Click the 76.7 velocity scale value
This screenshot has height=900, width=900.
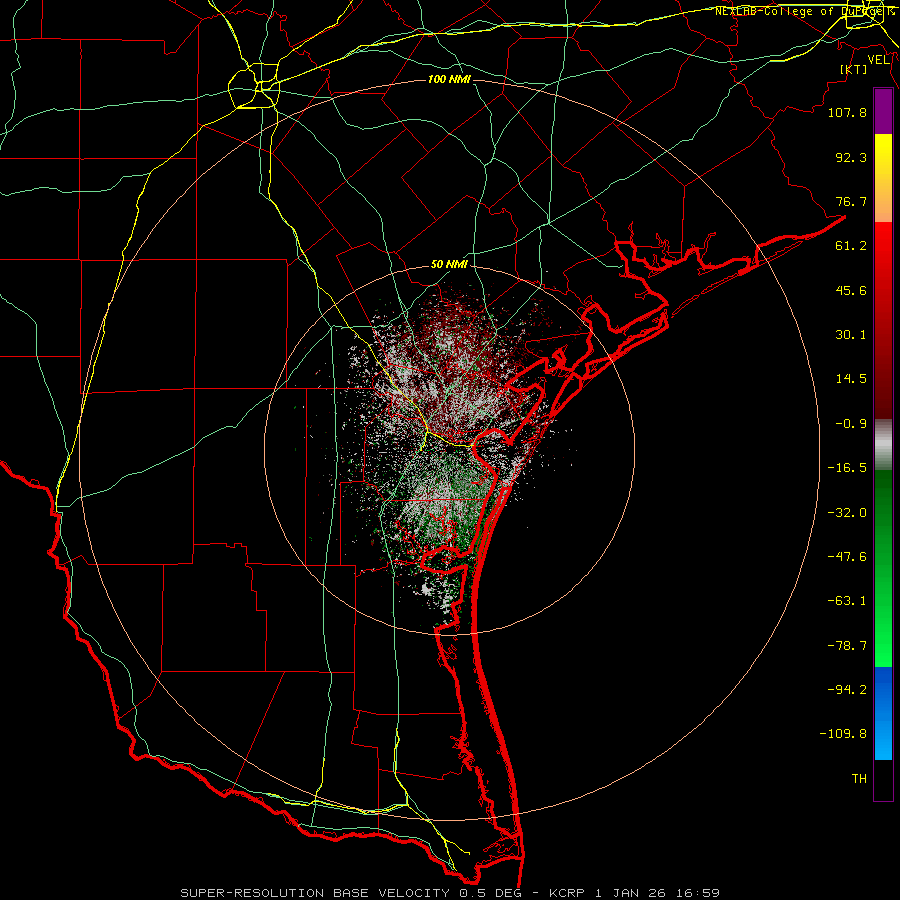(851, 201)
